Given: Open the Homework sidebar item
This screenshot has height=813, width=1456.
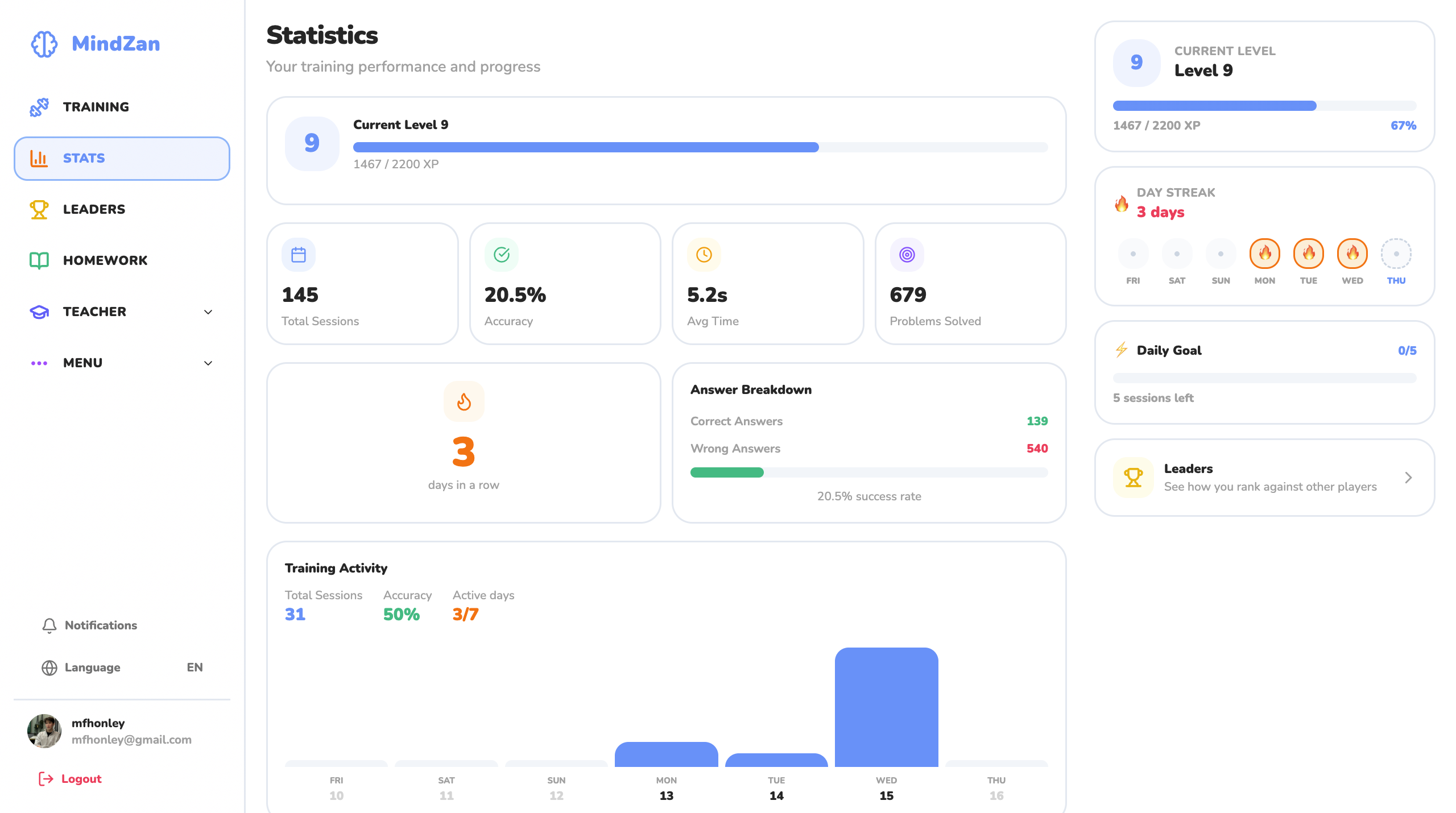Looking at the screenshot, I should (105, 260).
